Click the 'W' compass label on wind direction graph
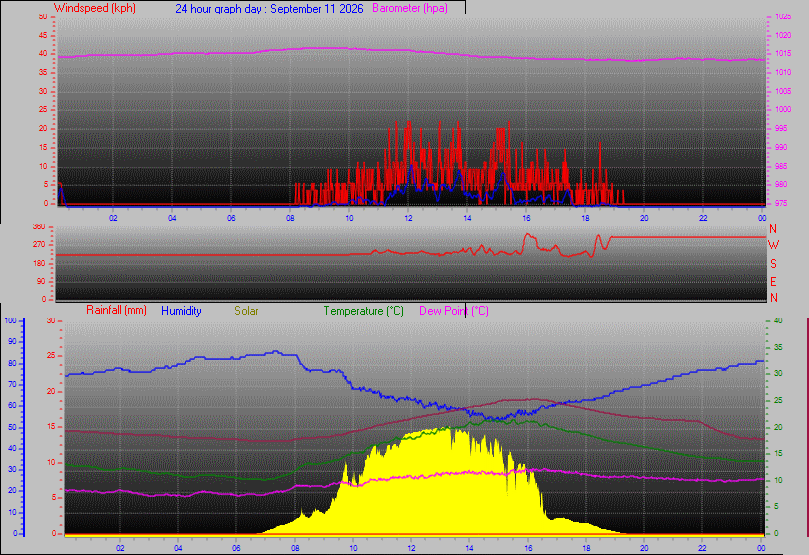The image size is (809, 555). tap(773, 245)
